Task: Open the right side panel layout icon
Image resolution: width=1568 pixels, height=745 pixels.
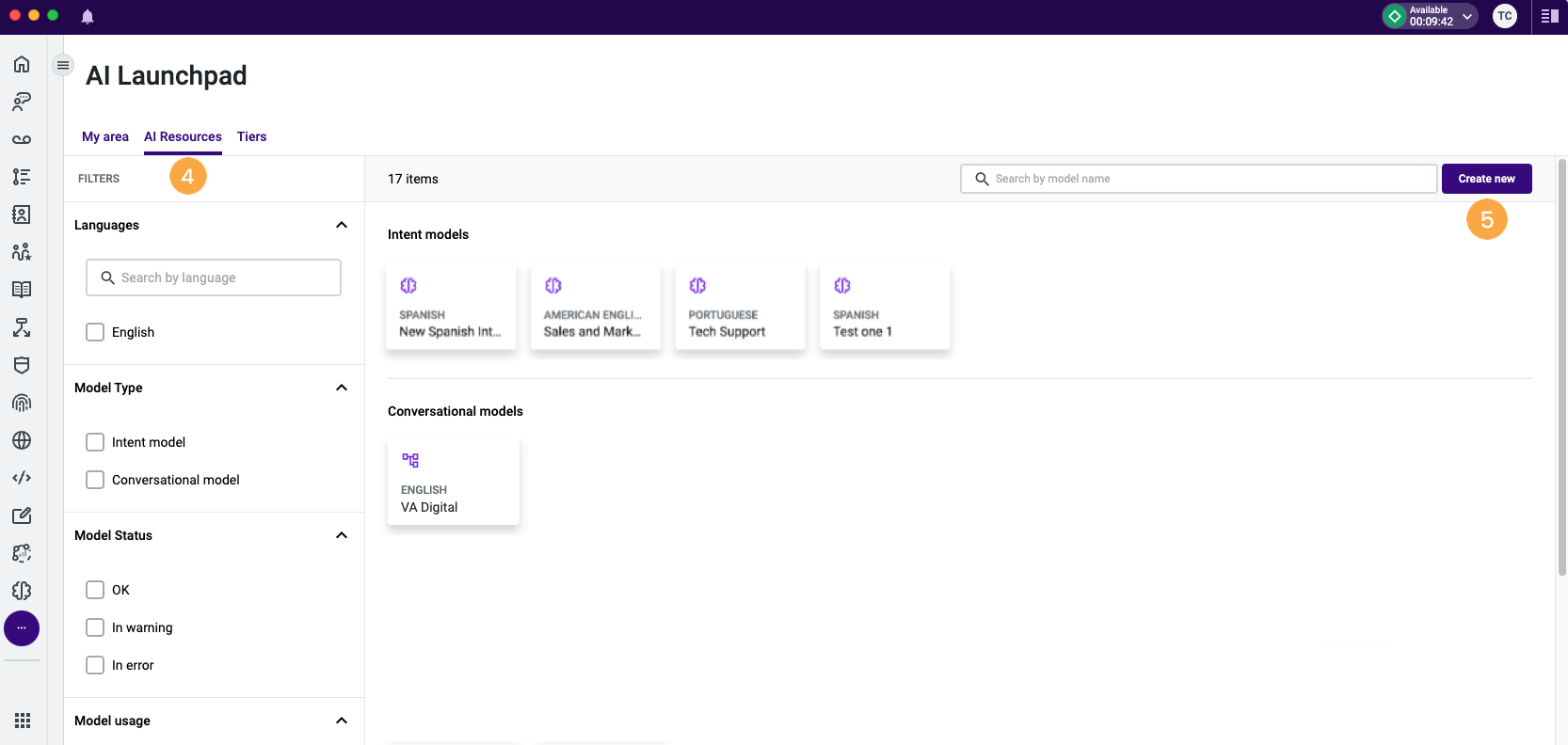Action: click(1549, 16)
